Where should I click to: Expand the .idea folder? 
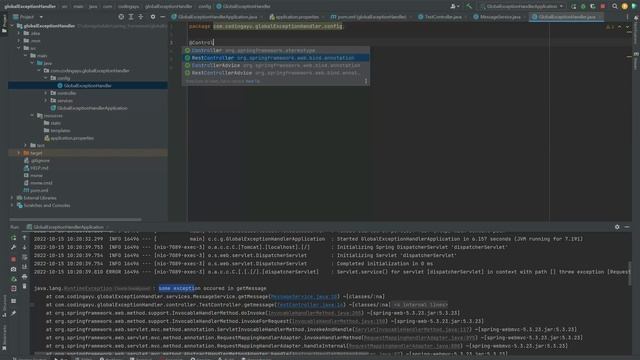19,33
